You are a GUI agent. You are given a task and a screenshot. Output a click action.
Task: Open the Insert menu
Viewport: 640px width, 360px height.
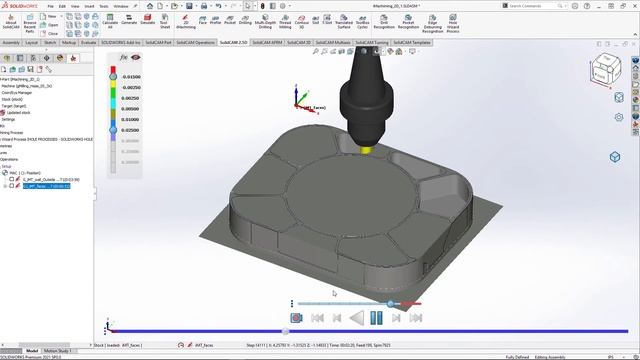click(89, 6)
